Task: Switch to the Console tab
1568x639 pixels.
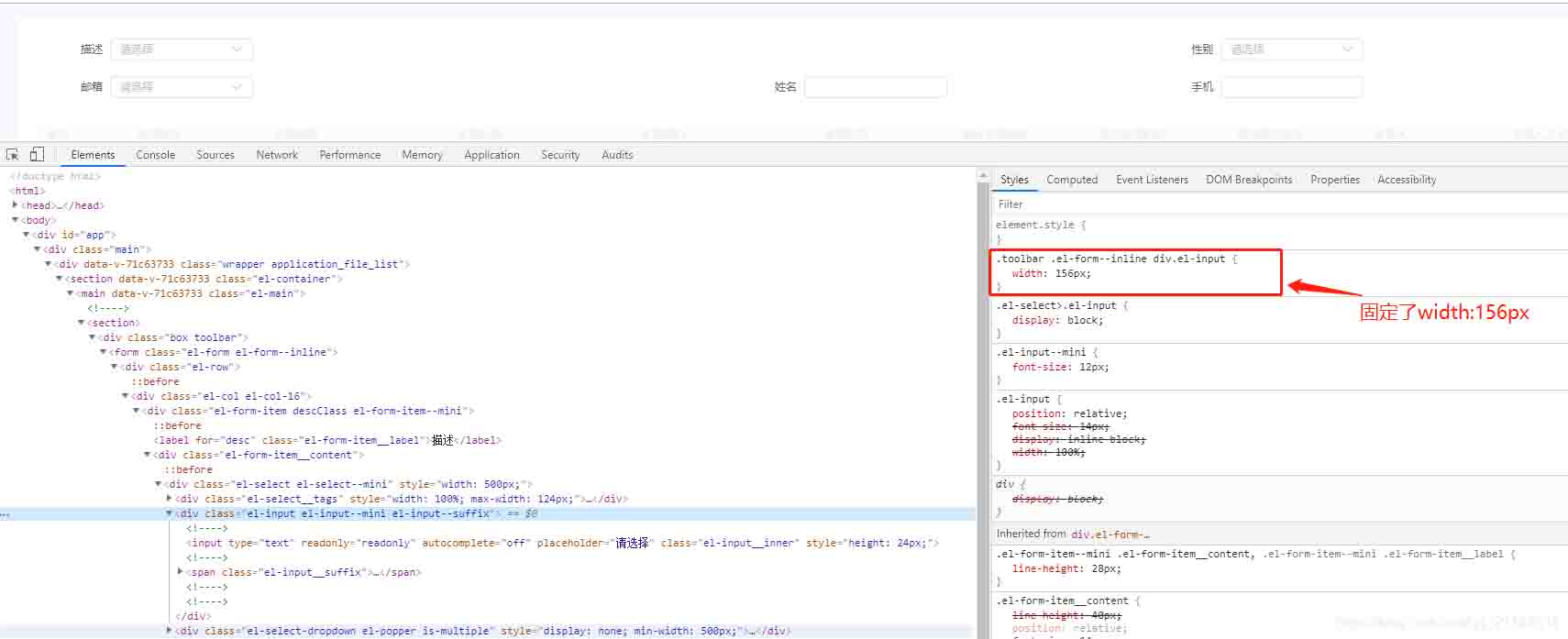Action: (x=156, y=155)
